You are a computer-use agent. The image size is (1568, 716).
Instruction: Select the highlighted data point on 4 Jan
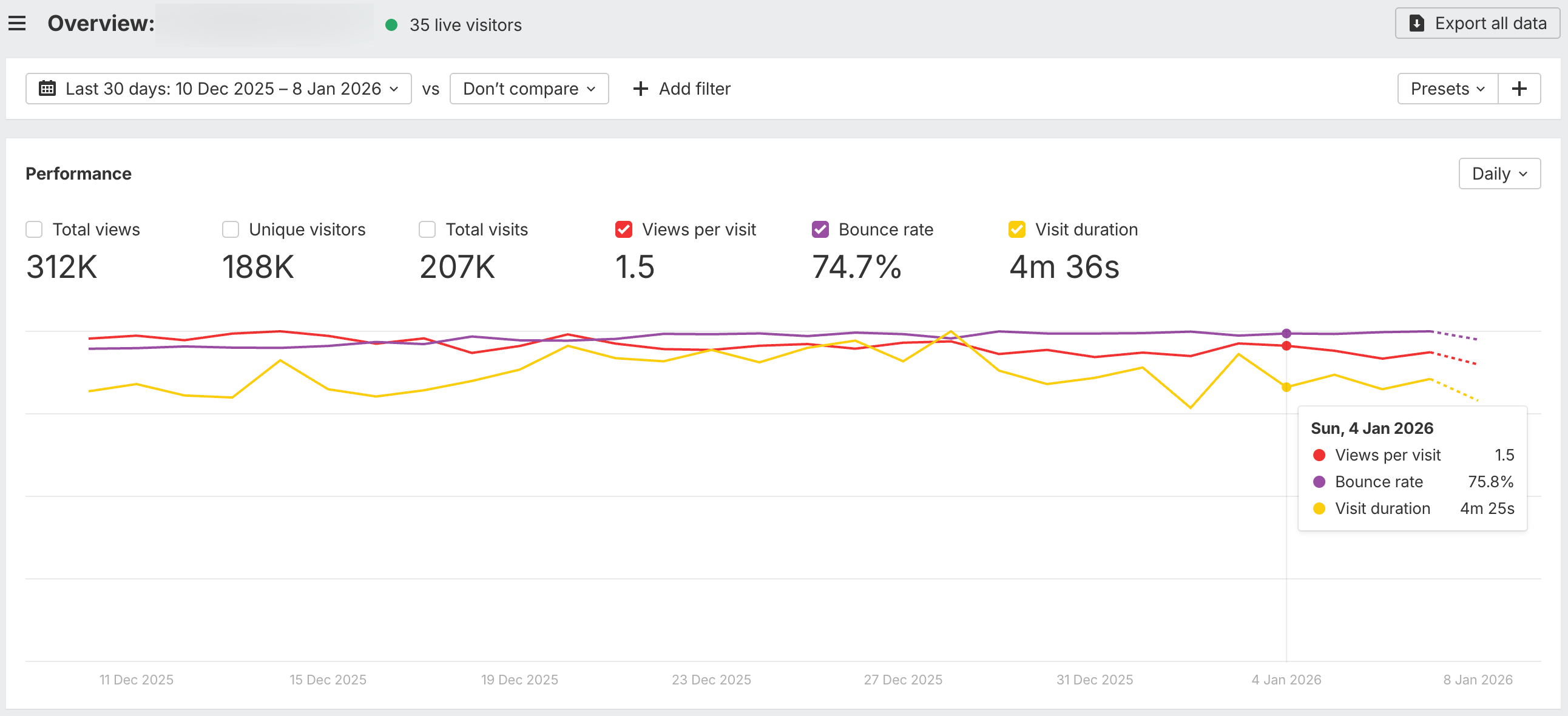pyautogui.click(x=1286, y=333)
